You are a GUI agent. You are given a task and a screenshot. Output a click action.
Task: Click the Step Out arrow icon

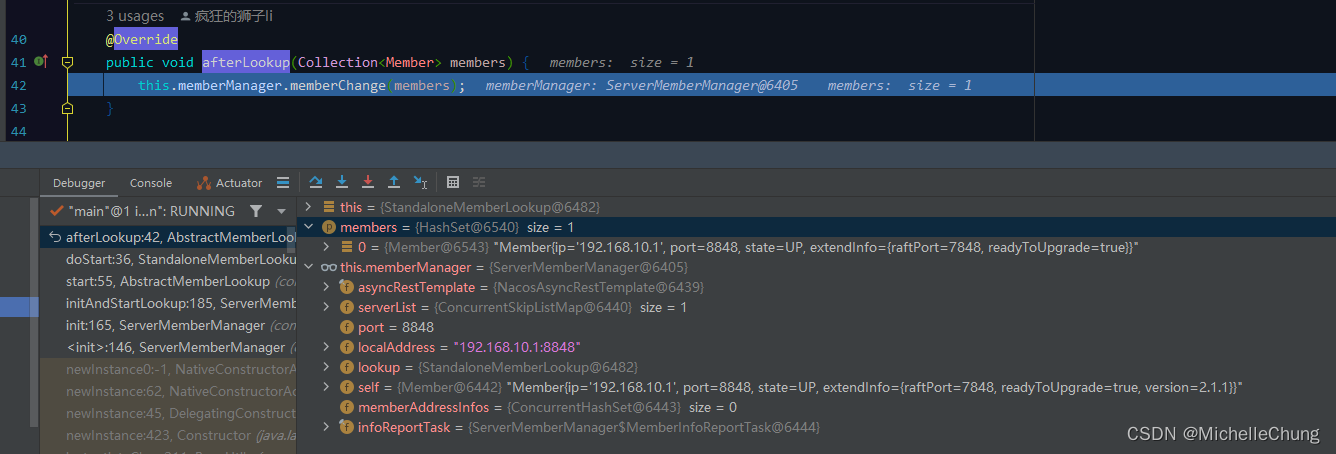coord(394,182)
